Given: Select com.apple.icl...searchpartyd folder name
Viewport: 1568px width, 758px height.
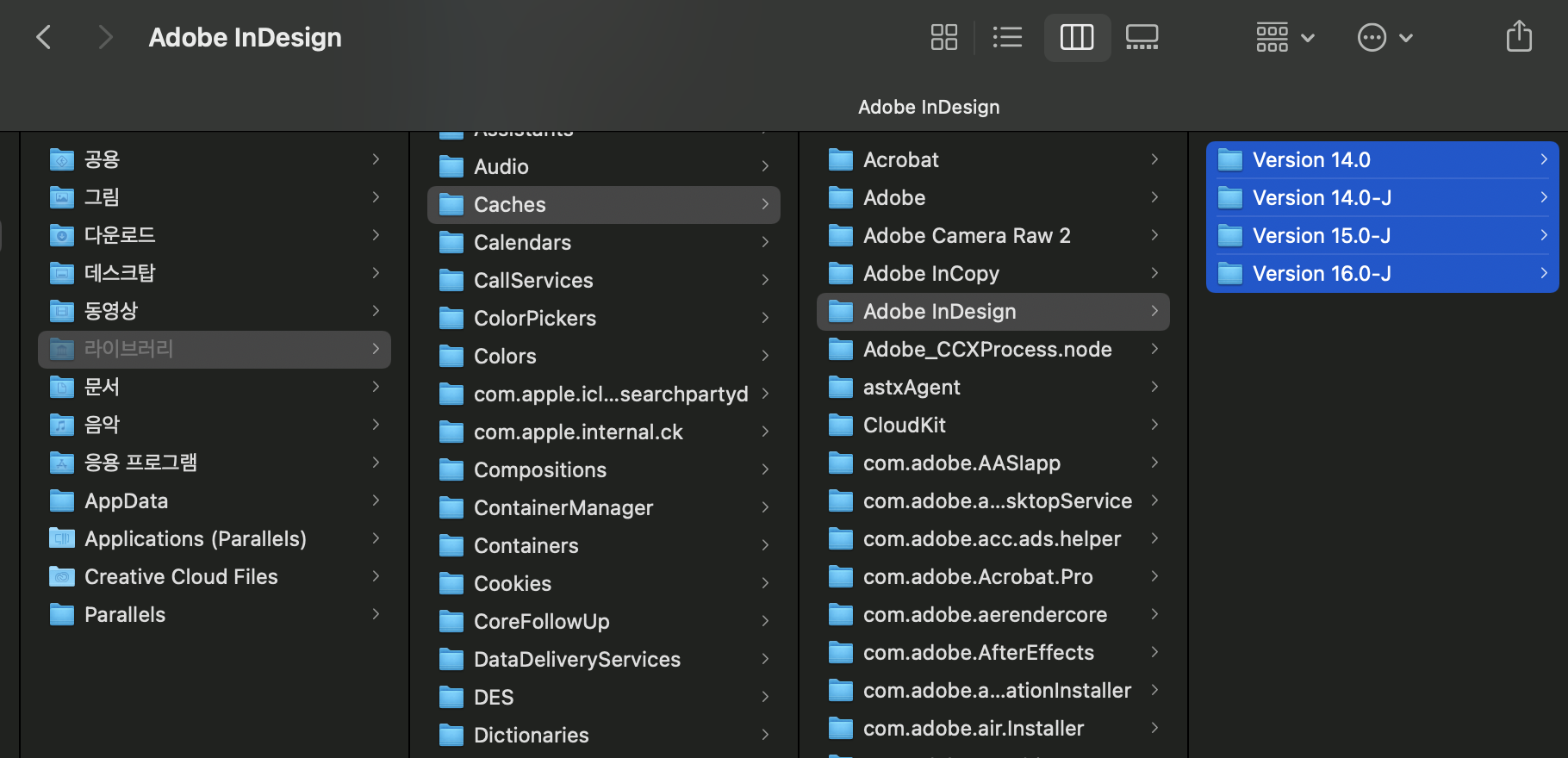Looking at the screenshot, I should coord(611,394).
